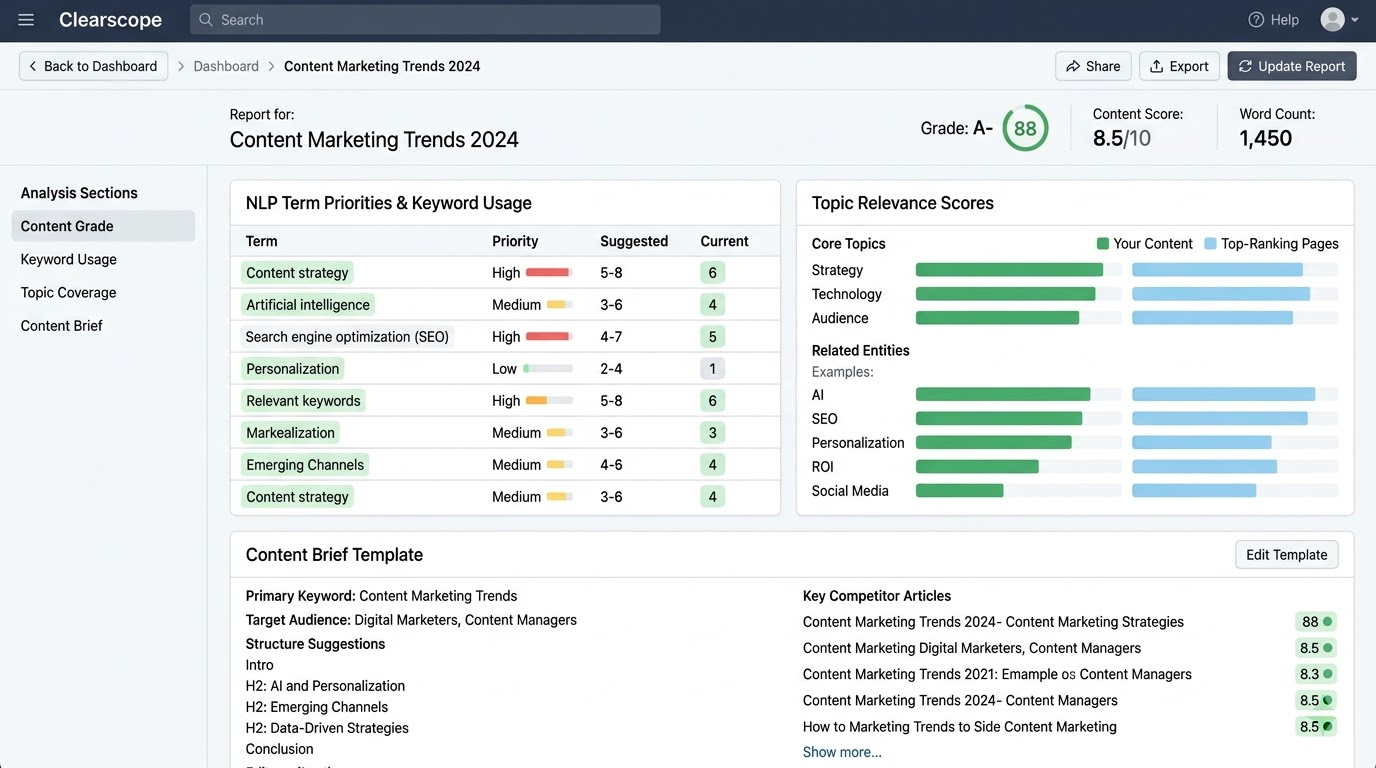Viewport: 1376px width, 768px height.
Task: Click the circular 88 grade indicator
Action: [x=1025, y=128]
